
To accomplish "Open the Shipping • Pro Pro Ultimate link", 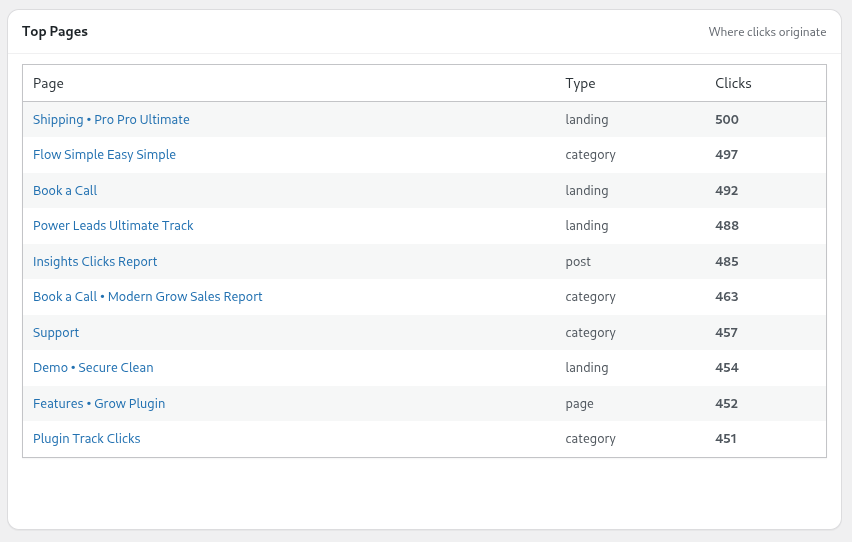I will (111, 120).
